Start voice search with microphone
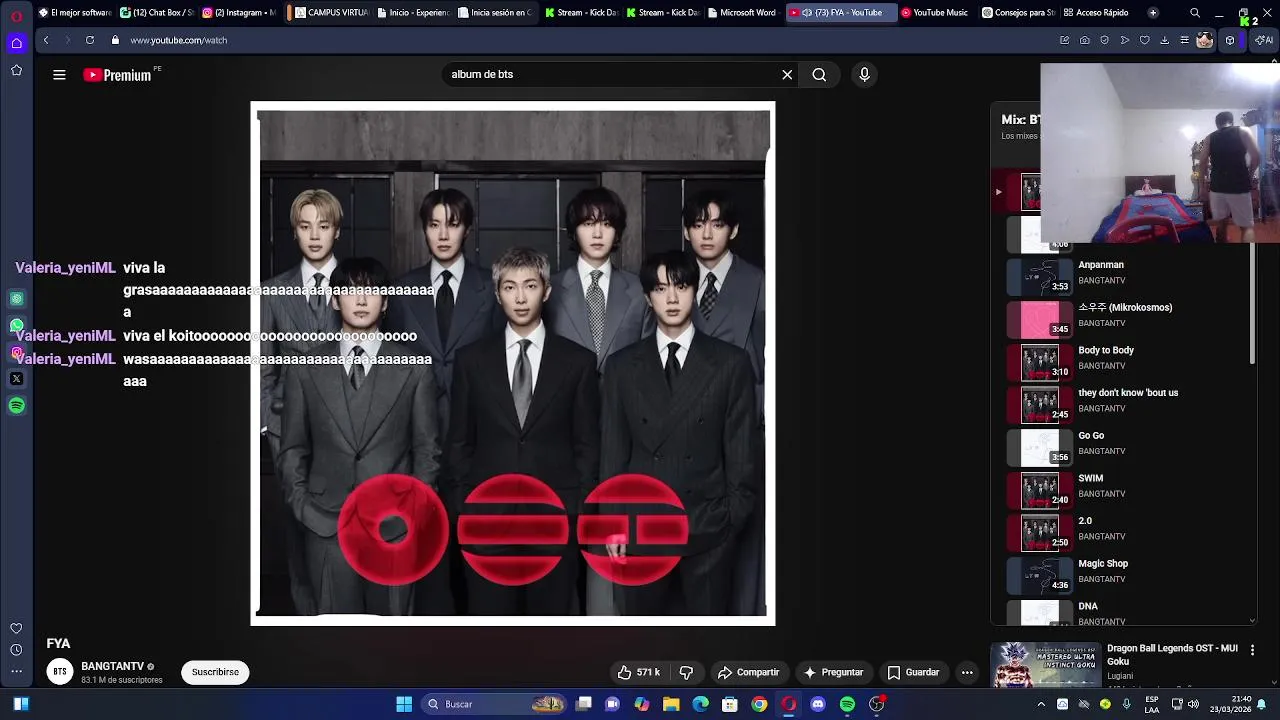The height and width of the screenshot is (720, 1280). pyautogui.click(x=864, y=75)
